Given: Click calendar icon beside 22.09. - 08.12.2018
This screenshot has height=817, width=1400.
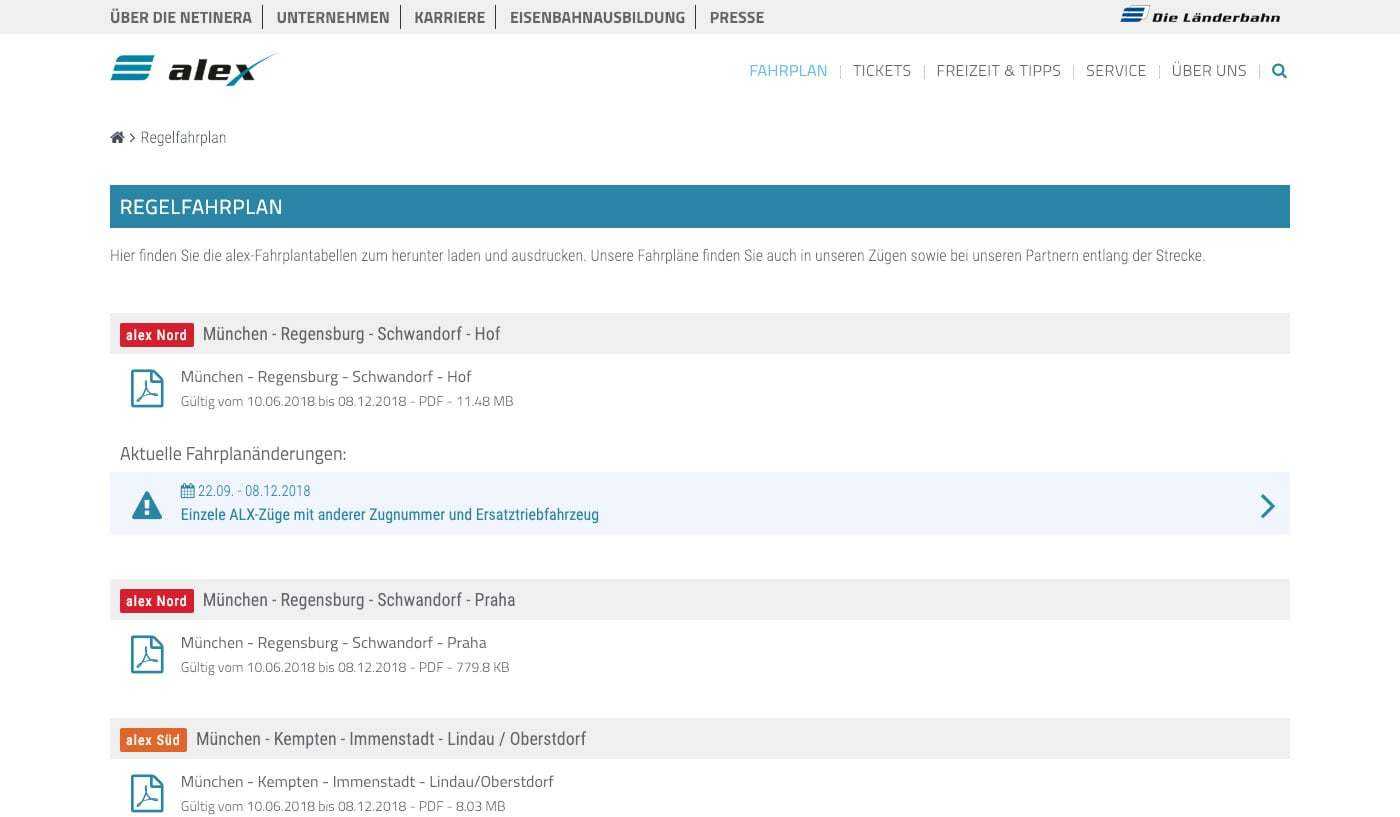Looking at the screenshot, I should (187, 491).
